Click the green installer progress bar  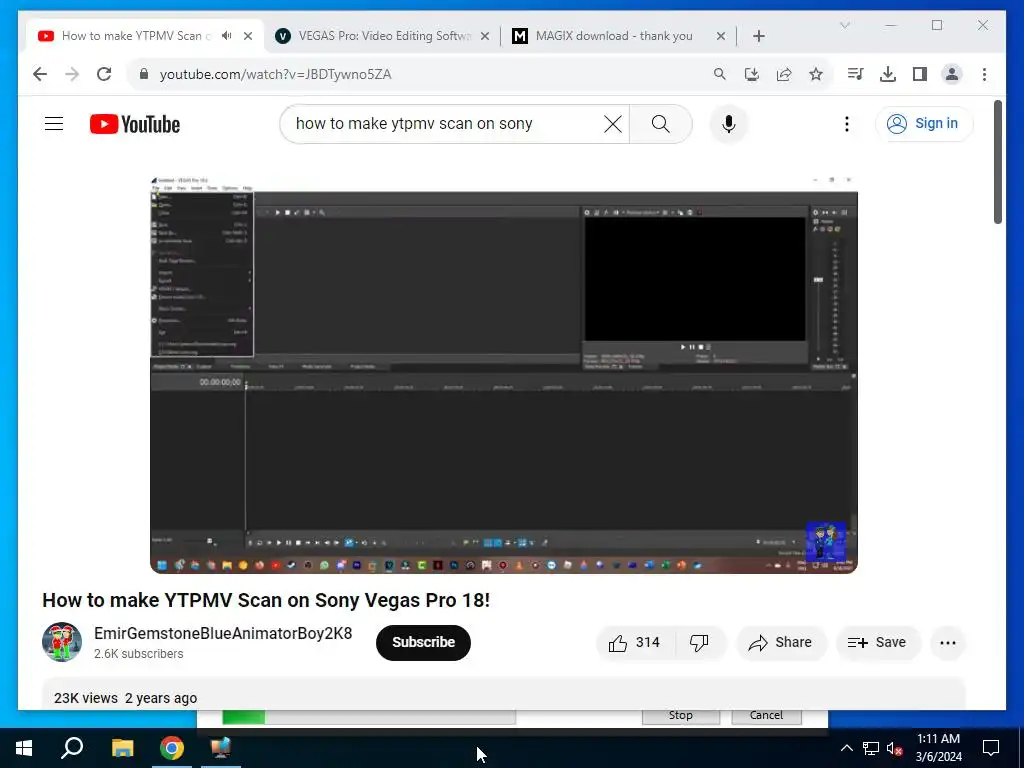point(369,716)
